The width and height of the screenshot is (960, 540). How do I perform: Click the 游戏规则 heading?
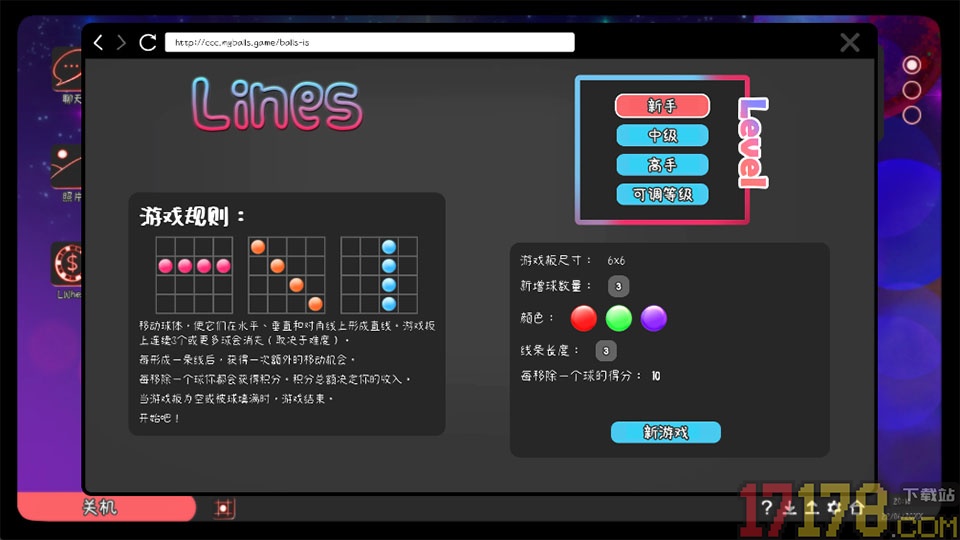tap(192, 216)
